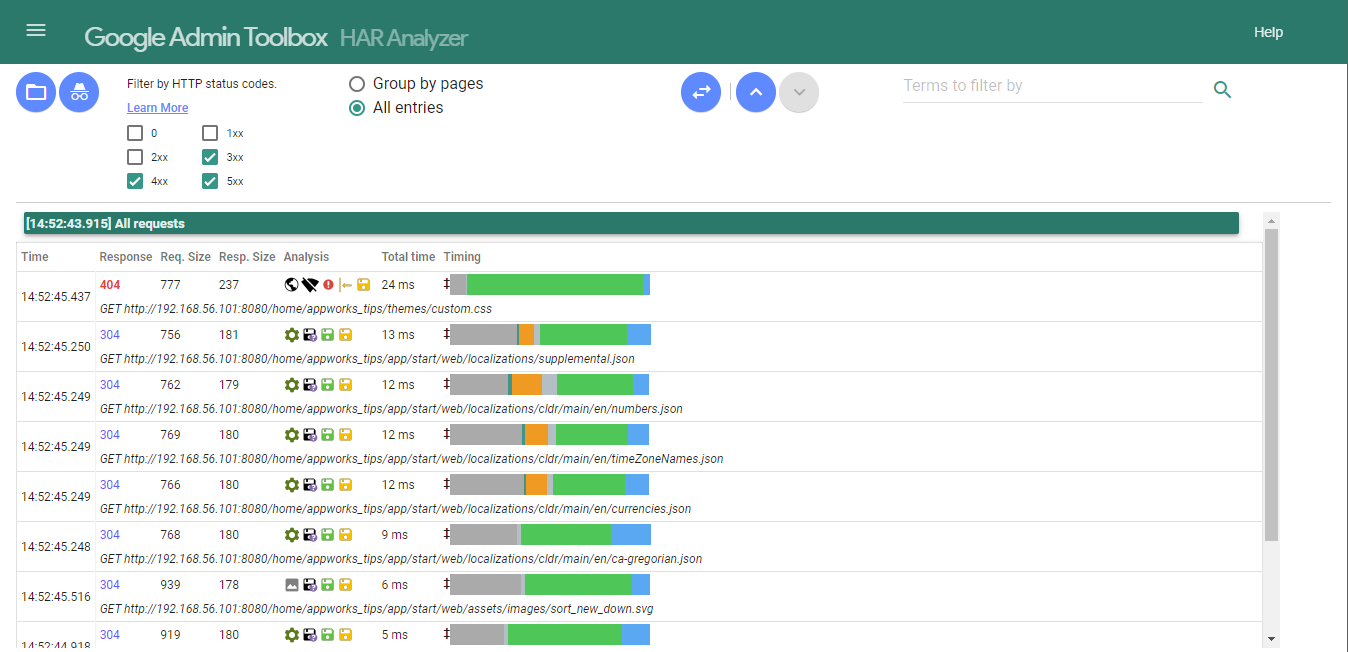Click the open HAR file folder icon
The height and width of the screenshot is (652, 1348).
(36, 92)
